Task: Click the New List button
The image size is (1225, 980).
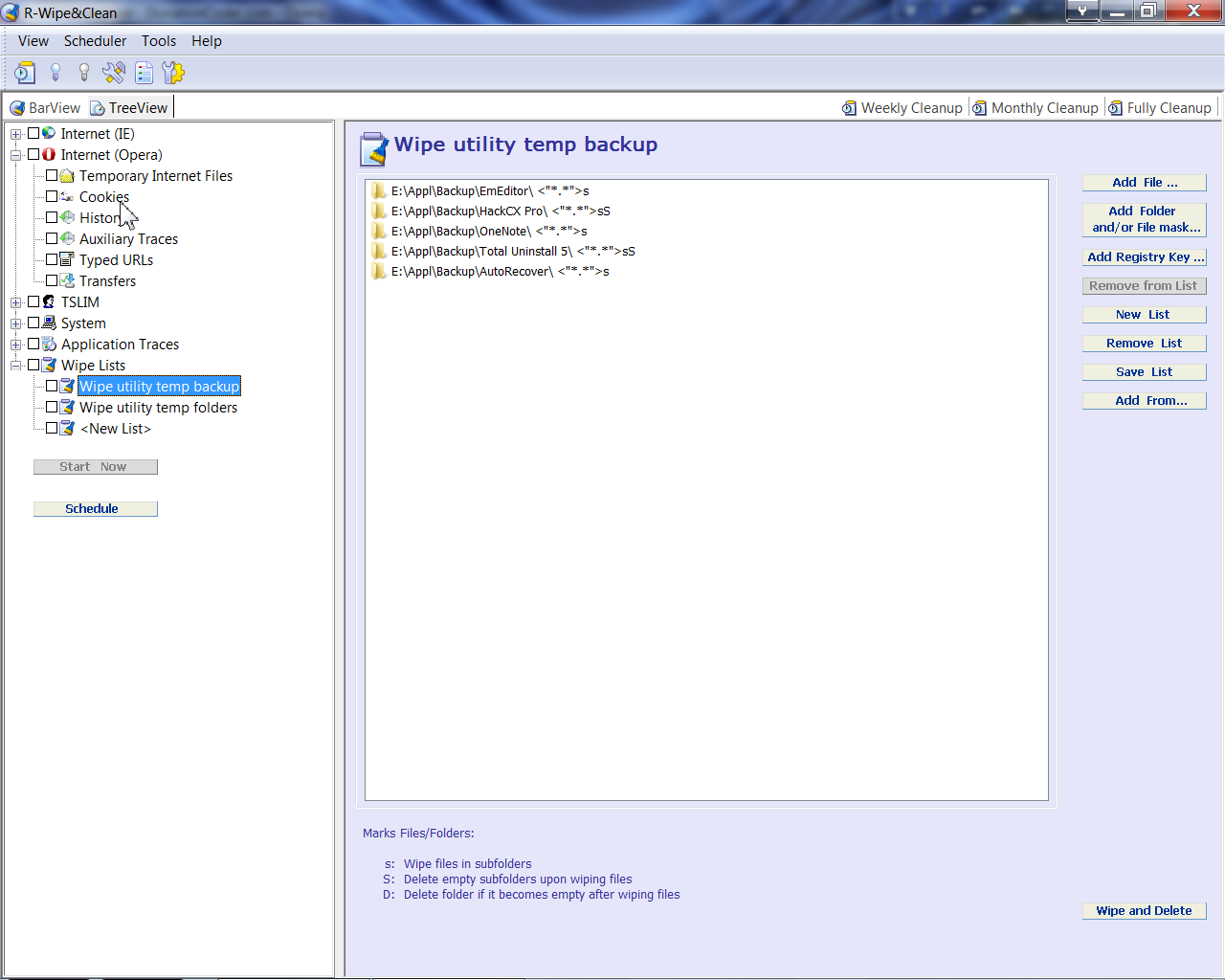Action: point(1145,315)
